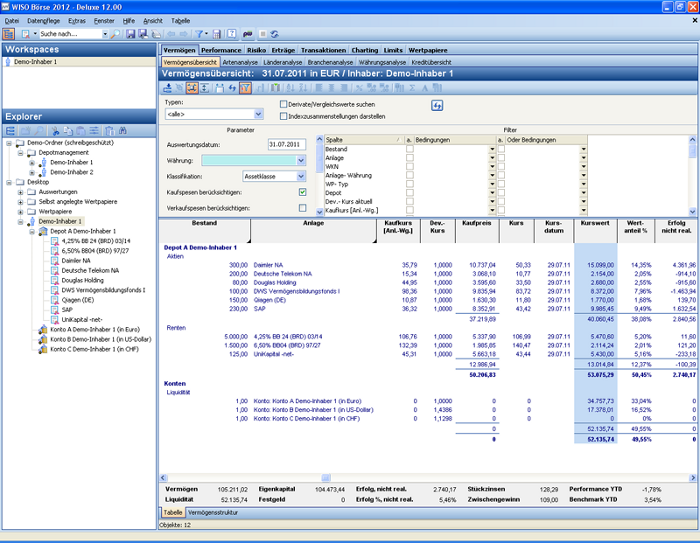Viewport: 700px width, 543px height.
Task: Open the help question mark icon
Action: 232,34
